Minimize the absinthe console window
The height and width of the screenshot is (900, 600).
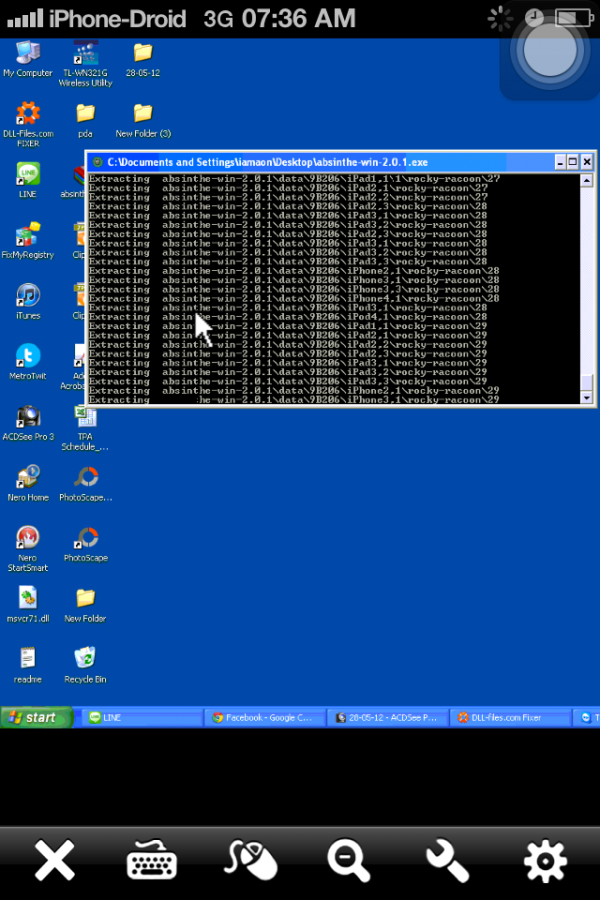(x=560, y=162)
